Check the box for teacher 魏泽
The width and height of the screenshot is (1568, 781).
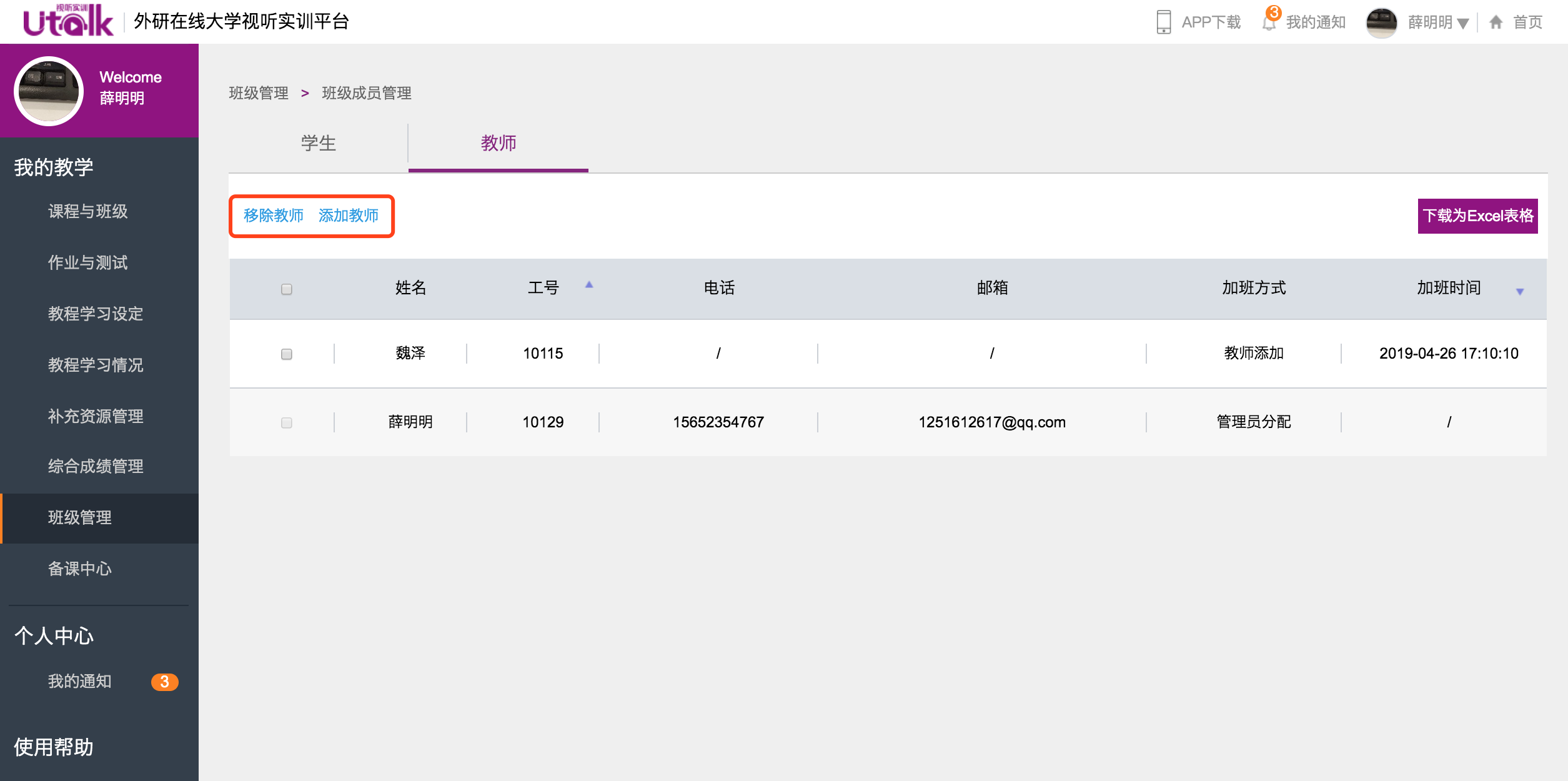(287, 354)
